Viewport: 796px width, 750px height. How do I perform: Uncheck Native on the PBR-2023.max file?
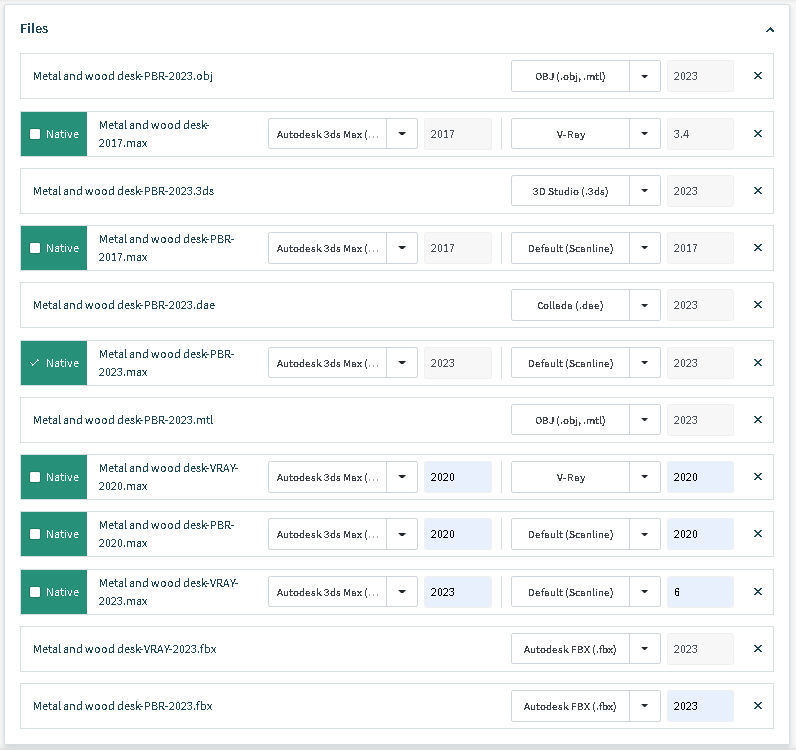[36, 363]
